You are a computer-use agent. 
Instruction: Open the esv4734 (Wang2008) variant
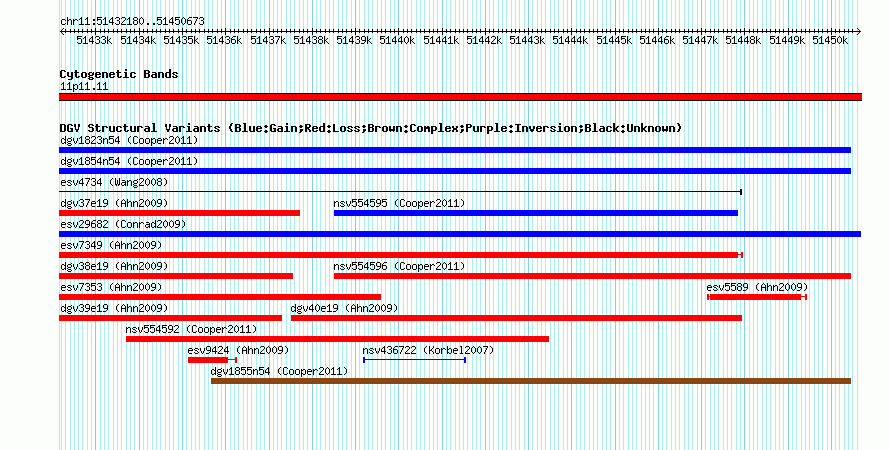pyautogui.click(x=114, y=182)
